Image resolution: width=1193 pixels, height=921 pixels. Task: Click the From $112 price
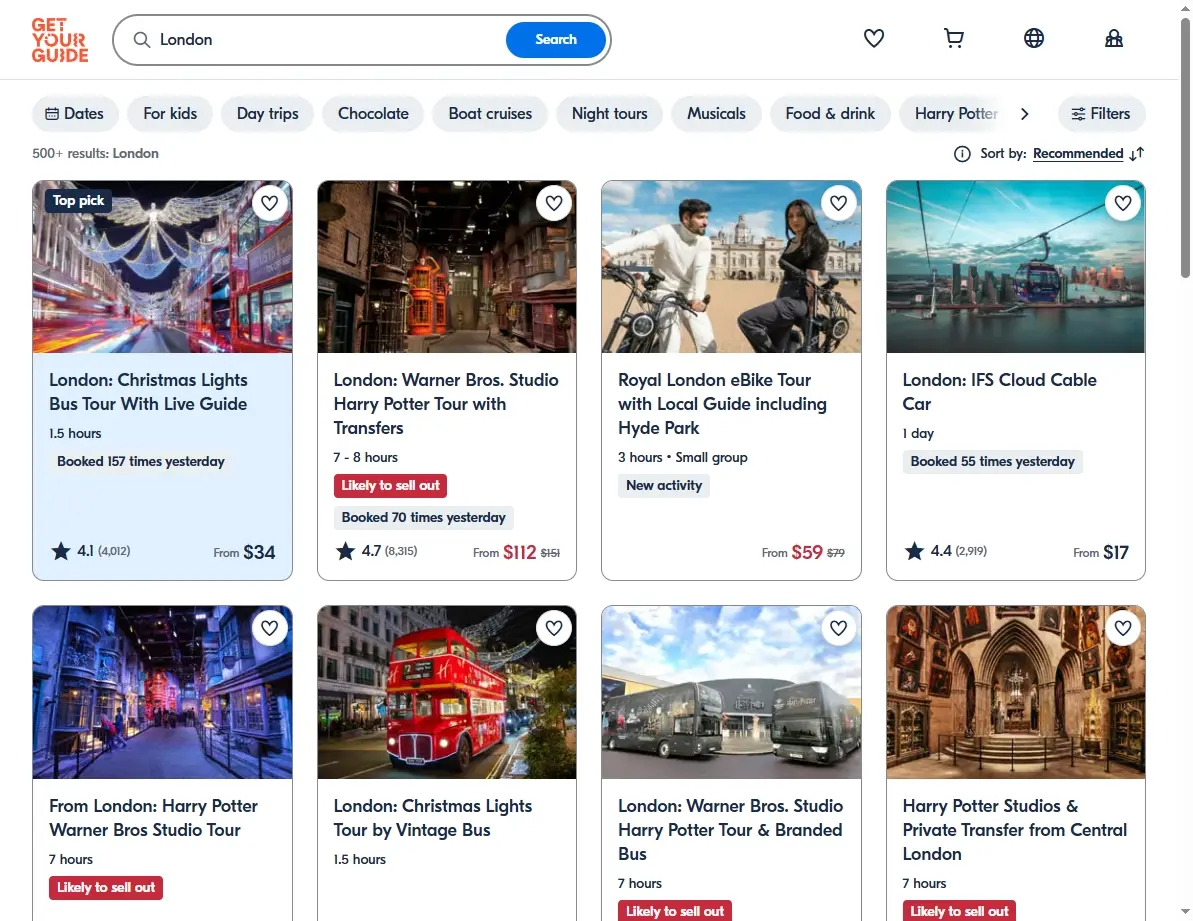pos(516,552)
